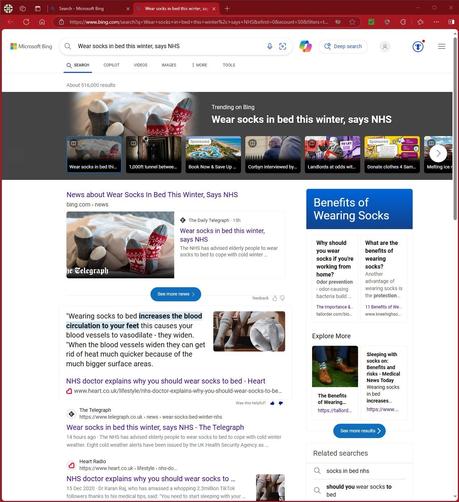Open Copilot colorful icon
459x502 pixels.
305,46
